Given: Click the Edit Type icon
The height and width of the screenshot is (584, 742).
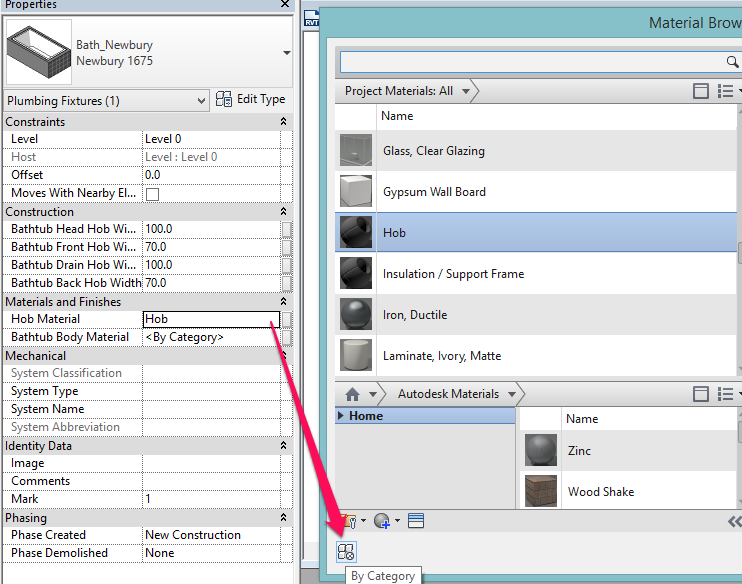Looking at the screenshot, I should coord(223,99).
